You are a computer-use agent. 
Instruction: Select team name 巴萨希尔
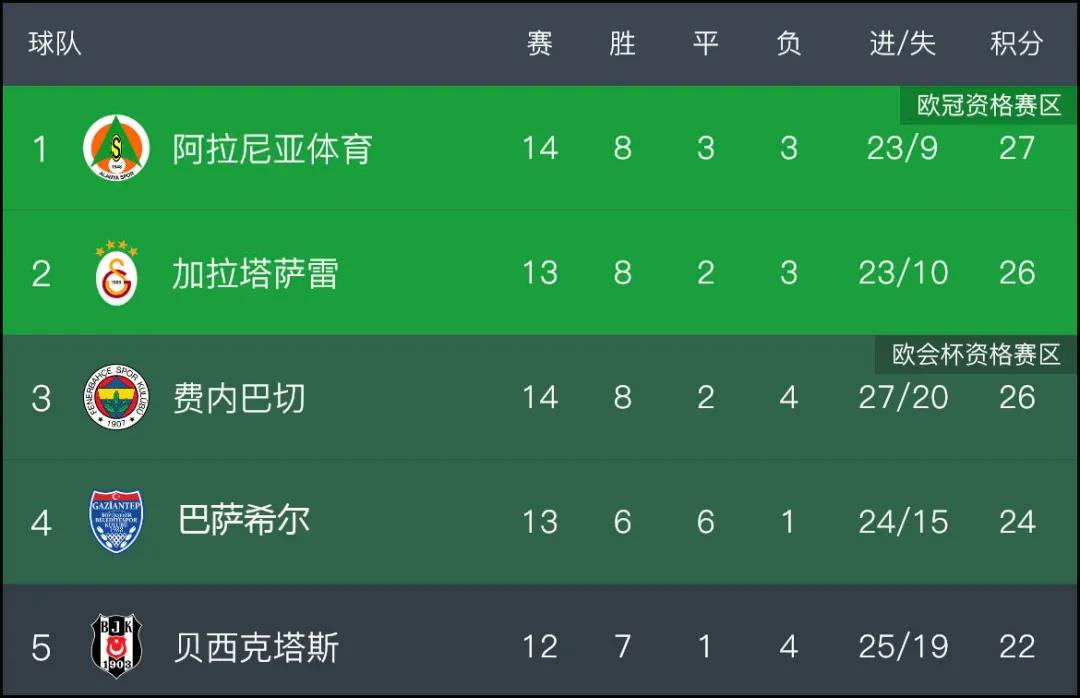(244, 520)
